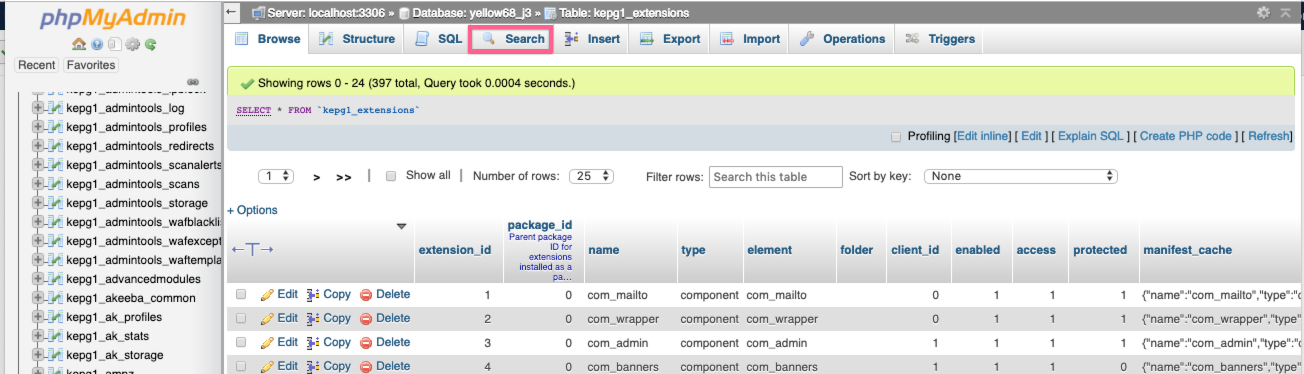
Task: Open the Triggers tab
Action: pyautogui.click(x=939, y=39)
